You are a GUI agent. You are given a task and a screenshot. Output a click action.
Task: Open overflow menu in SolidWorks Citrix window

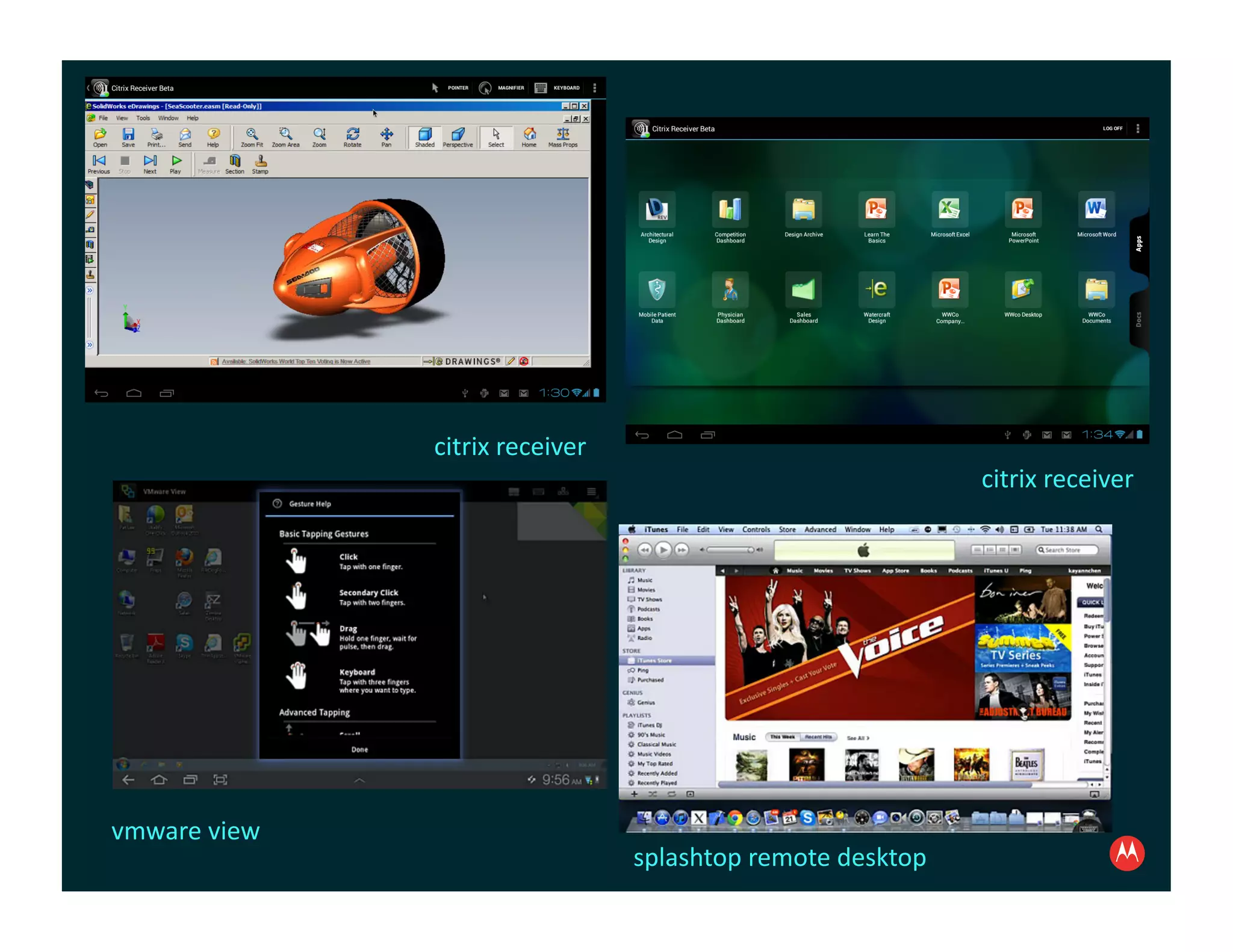coord(595,88)
